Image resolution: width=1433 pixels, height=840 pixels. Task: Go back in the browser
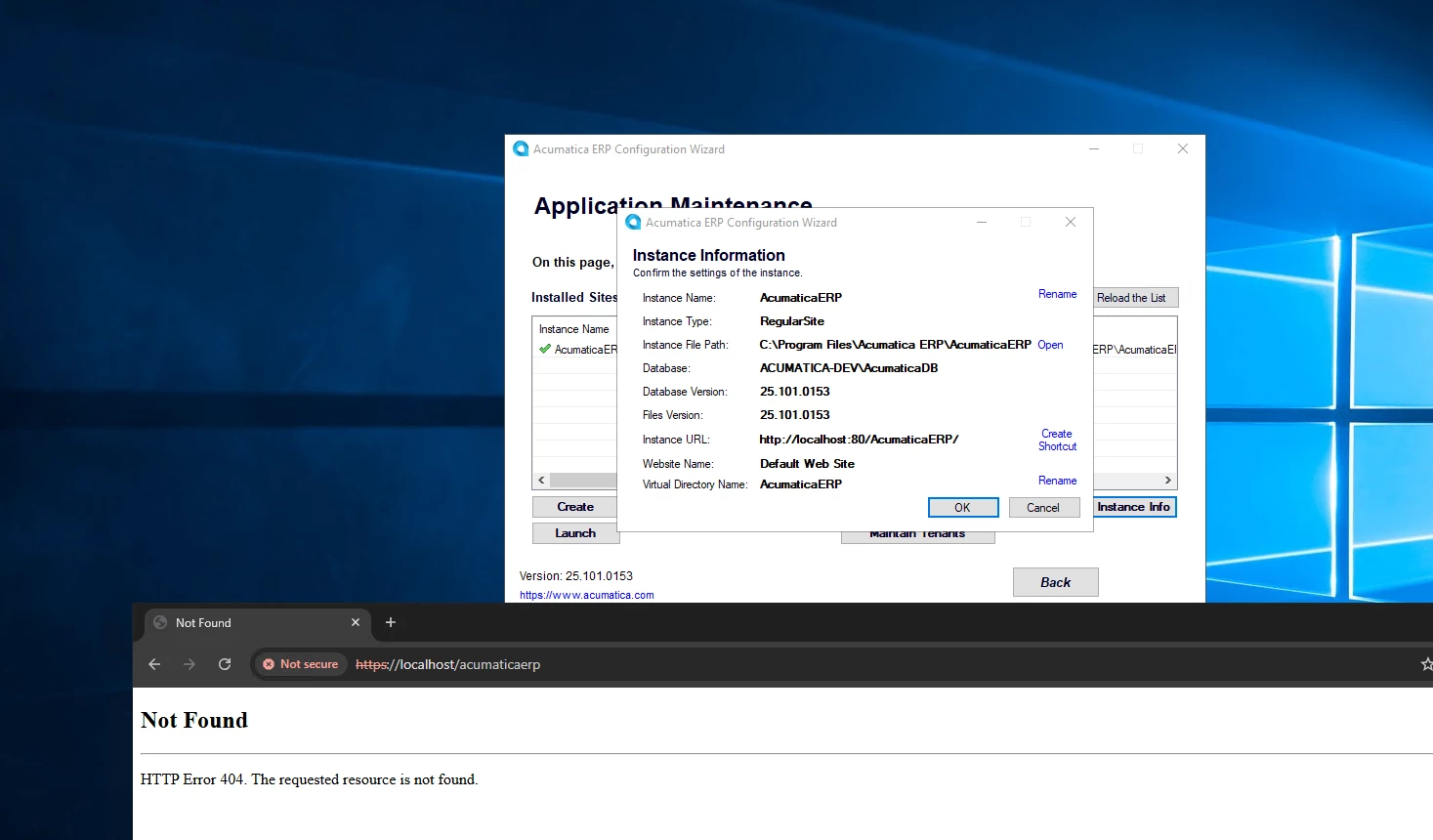coord(154,664)
